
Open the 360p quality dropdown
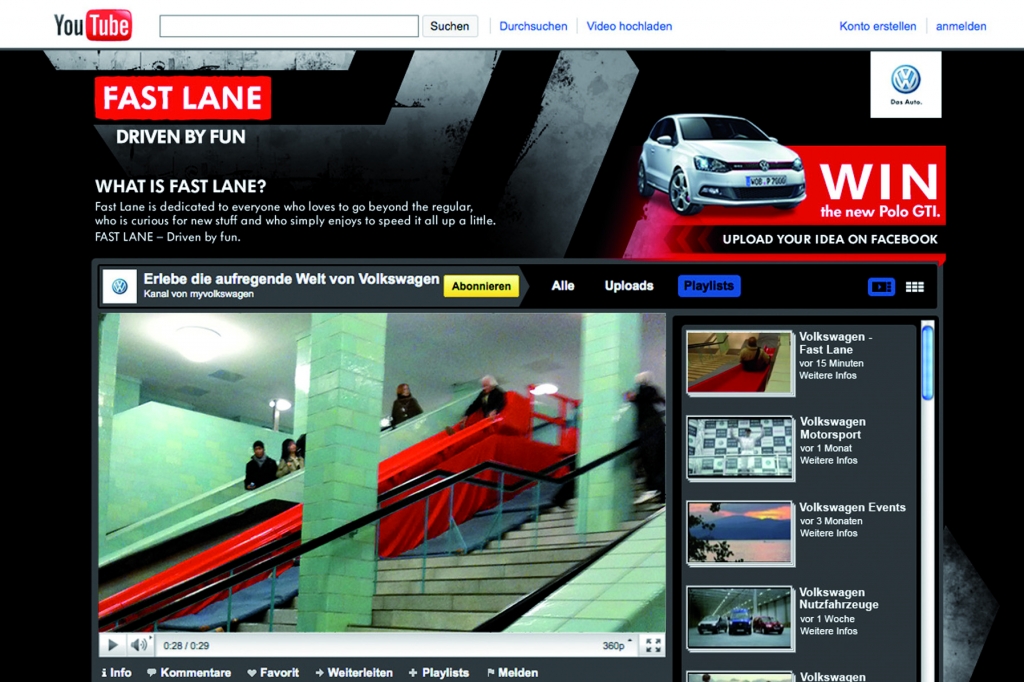616,645
